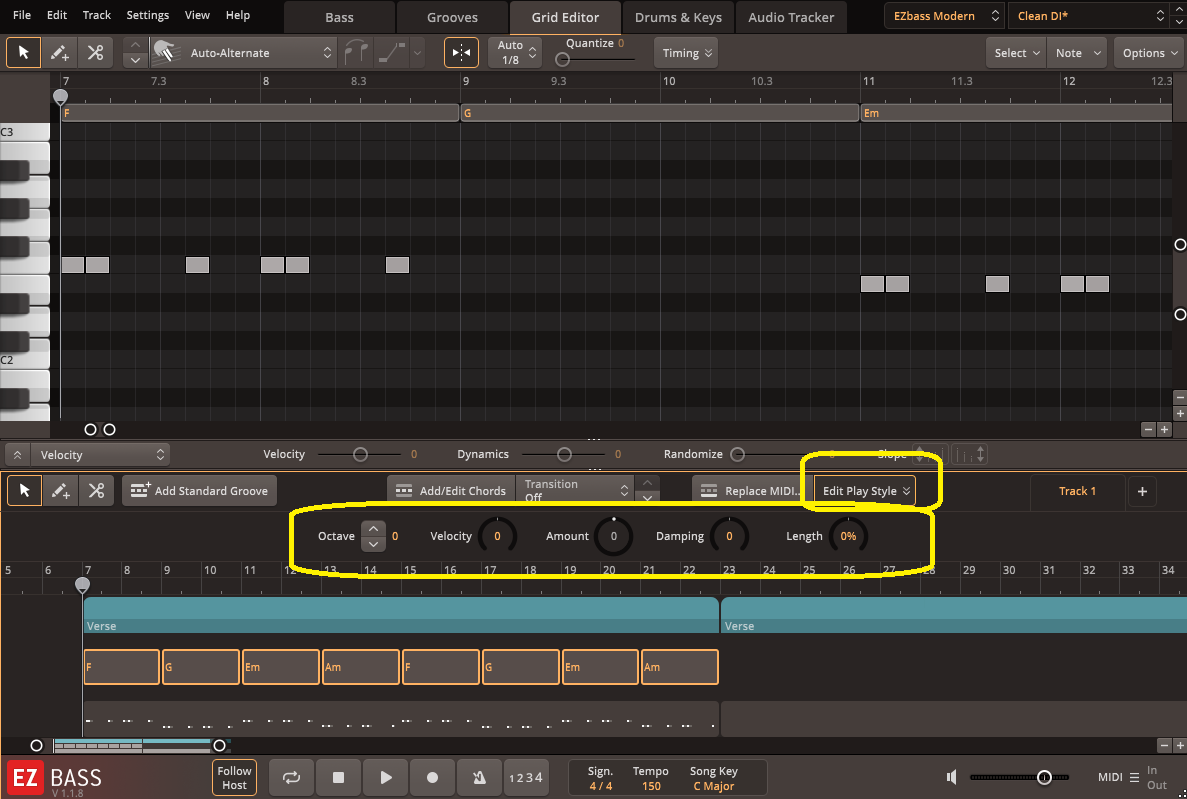Click the picking hand icon beside Auto-Alternate
The image size is (1187, 799).
click(x=165, y=53)
